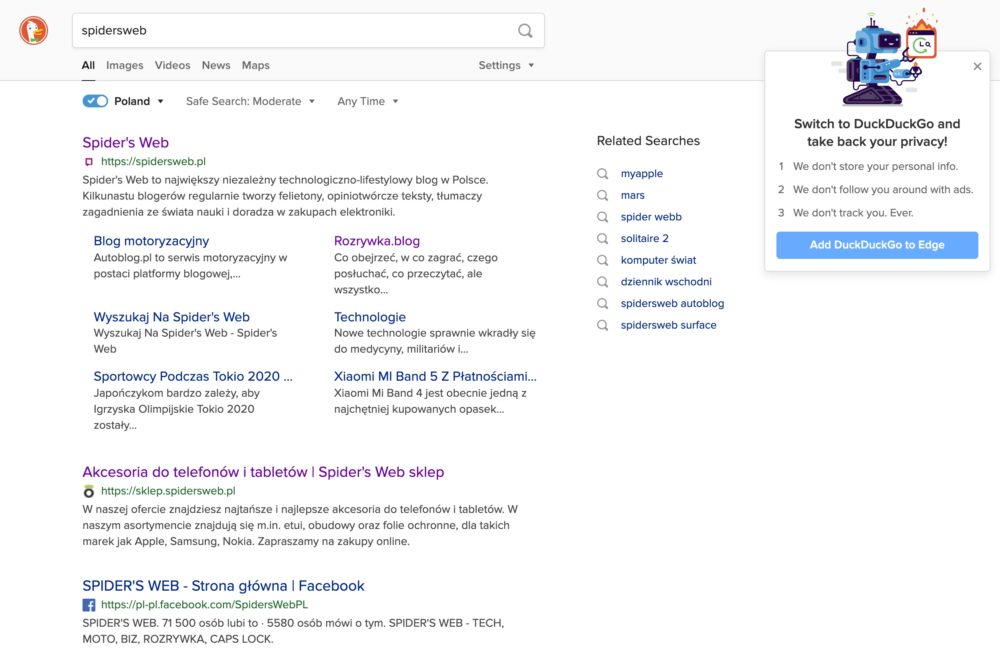Screen dimensions: 1000x666
Task: Search related term spidersweb surface
Action: (668, 325)
